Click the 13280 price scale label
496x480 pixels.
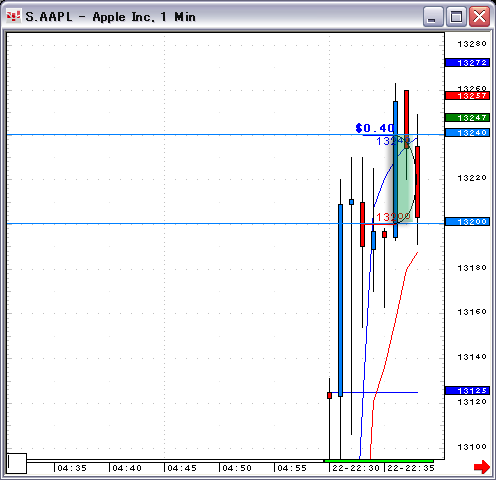point(472,44)
